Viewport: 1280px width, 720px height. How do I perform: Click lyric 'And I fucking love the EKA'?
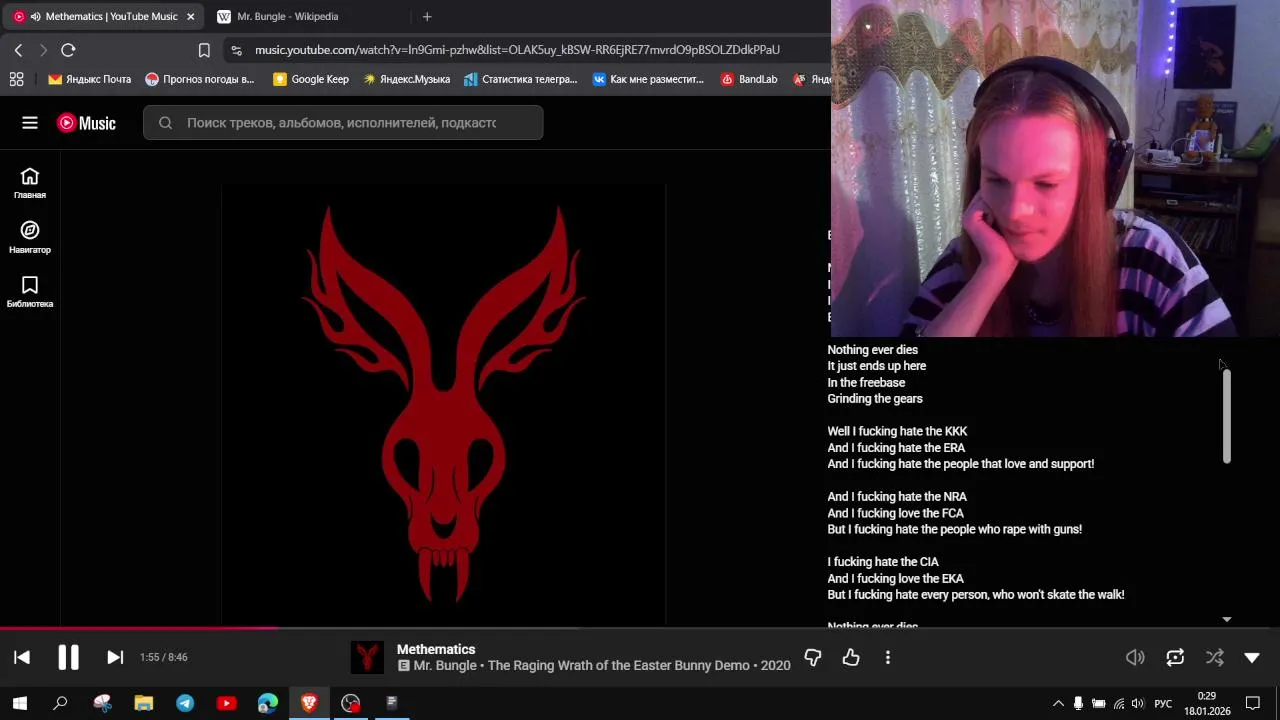point(895,579)
